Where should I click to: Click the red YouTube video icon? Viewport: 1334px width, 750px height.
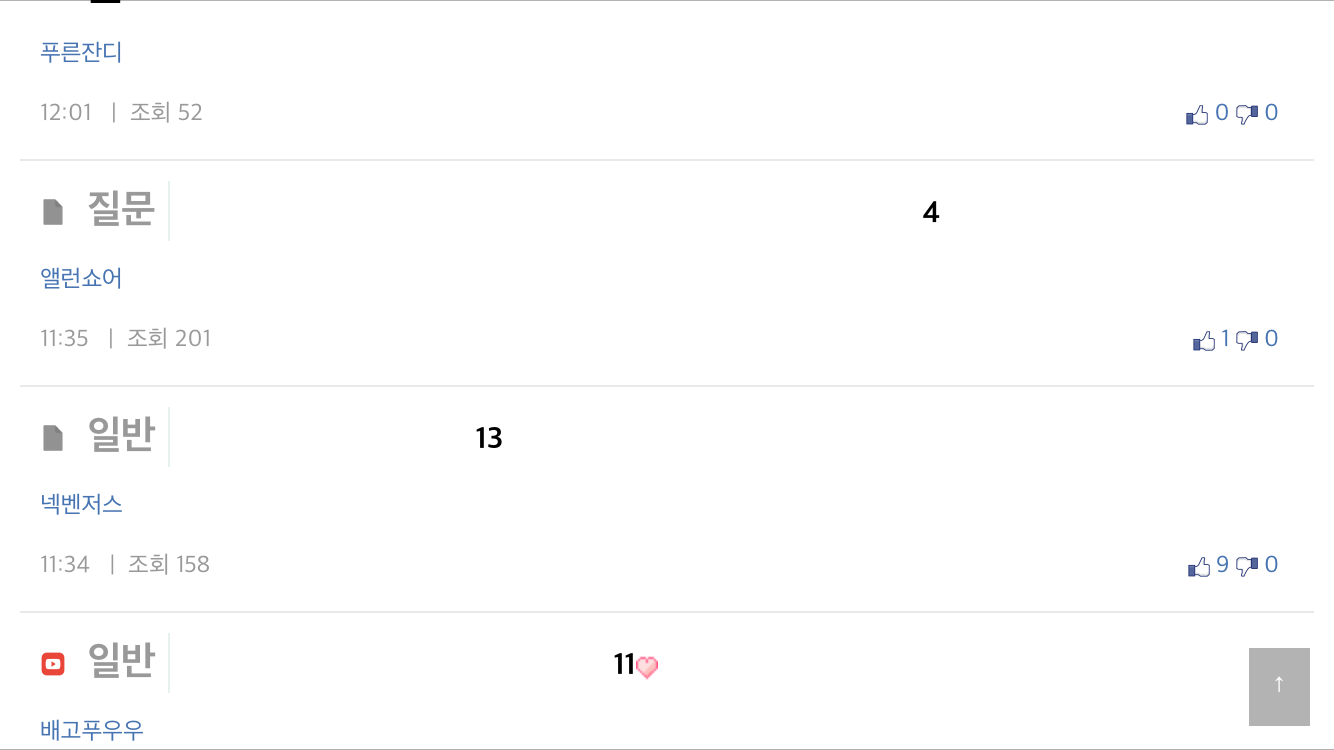(53, 664)
